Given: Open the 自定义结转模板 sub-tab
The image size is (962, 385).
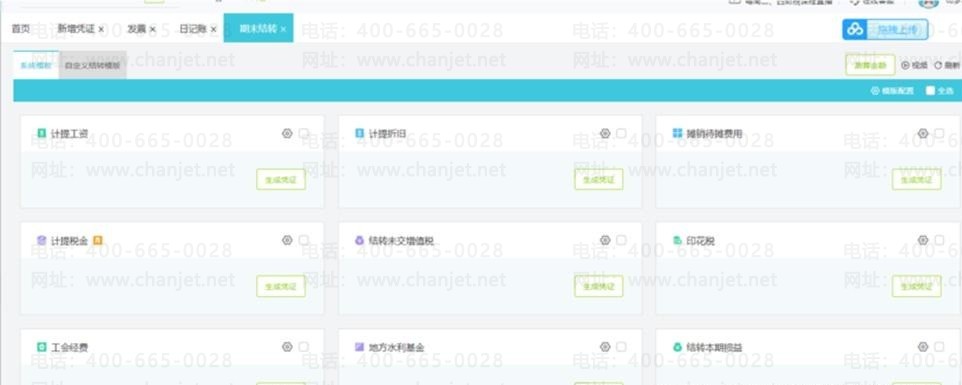Looking at the screenshot, I should coord(93,65).
